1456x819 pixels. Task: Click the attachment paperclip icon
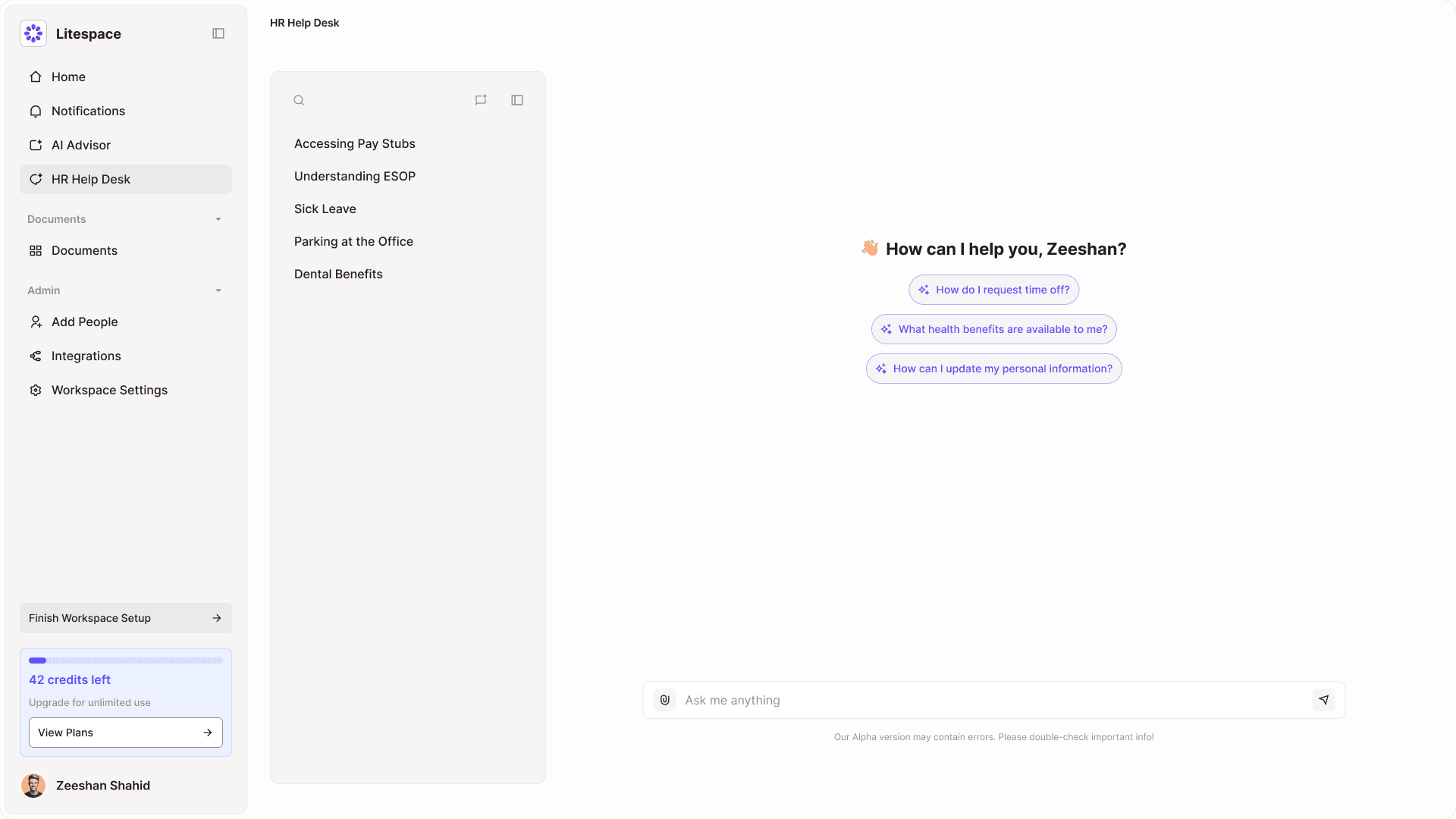(665, 700)
